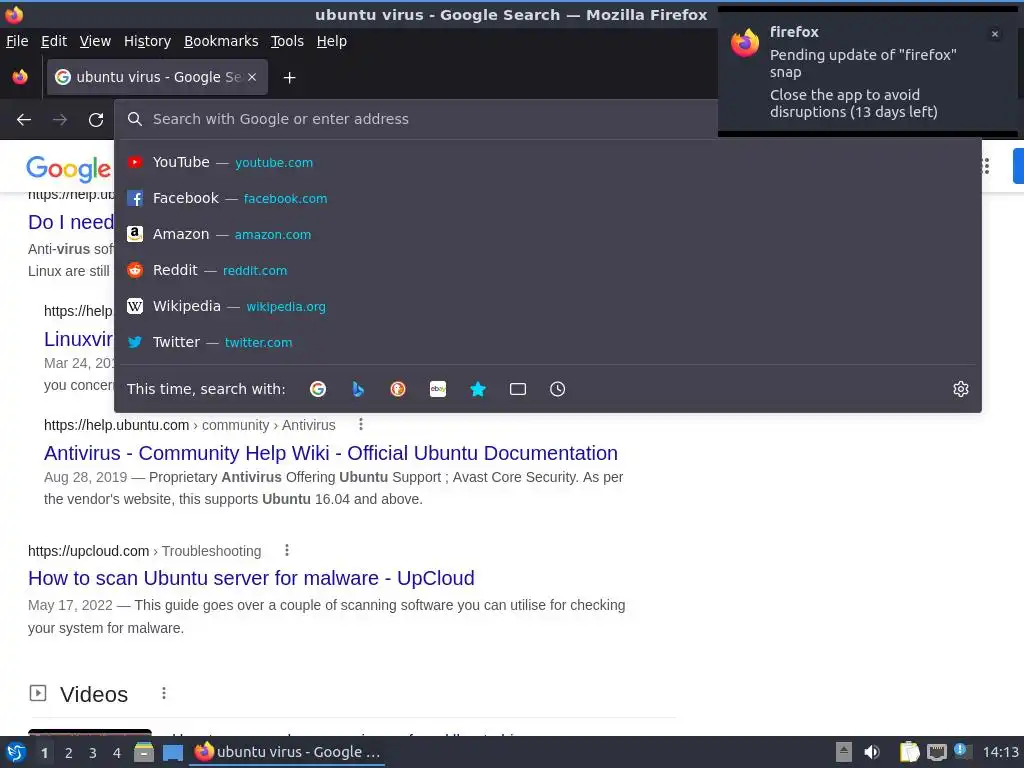Open the file manager from the taskbar
This screenshot has width=1024, height=768.
tap(144, 752)
